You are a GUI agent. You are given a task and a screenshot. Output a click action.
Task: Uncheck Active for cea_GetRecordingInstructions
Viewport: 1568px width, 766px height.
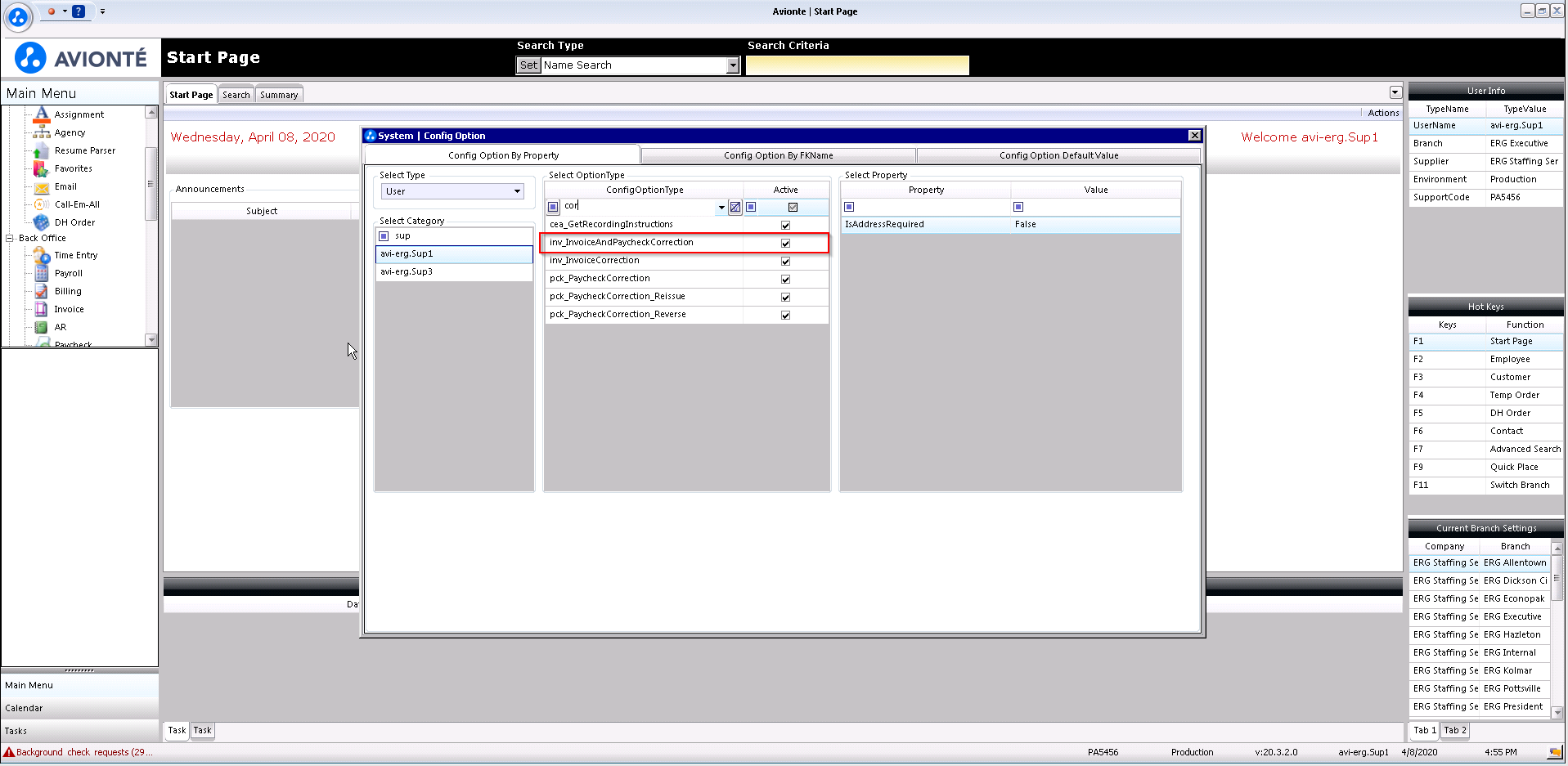coord(785,225)
